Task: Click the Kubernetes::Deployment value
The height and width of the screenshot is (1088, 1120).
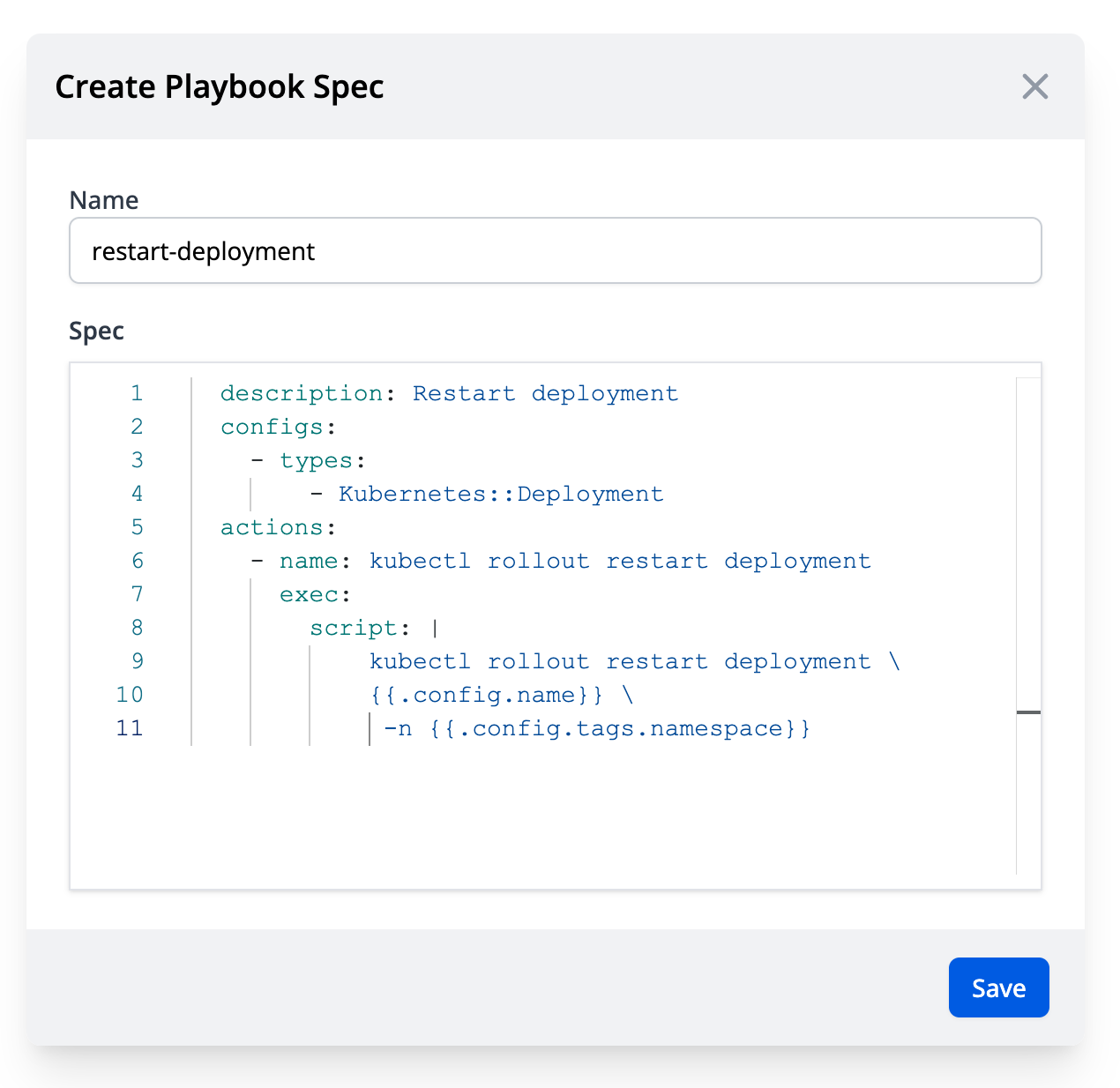Action: 500,494
